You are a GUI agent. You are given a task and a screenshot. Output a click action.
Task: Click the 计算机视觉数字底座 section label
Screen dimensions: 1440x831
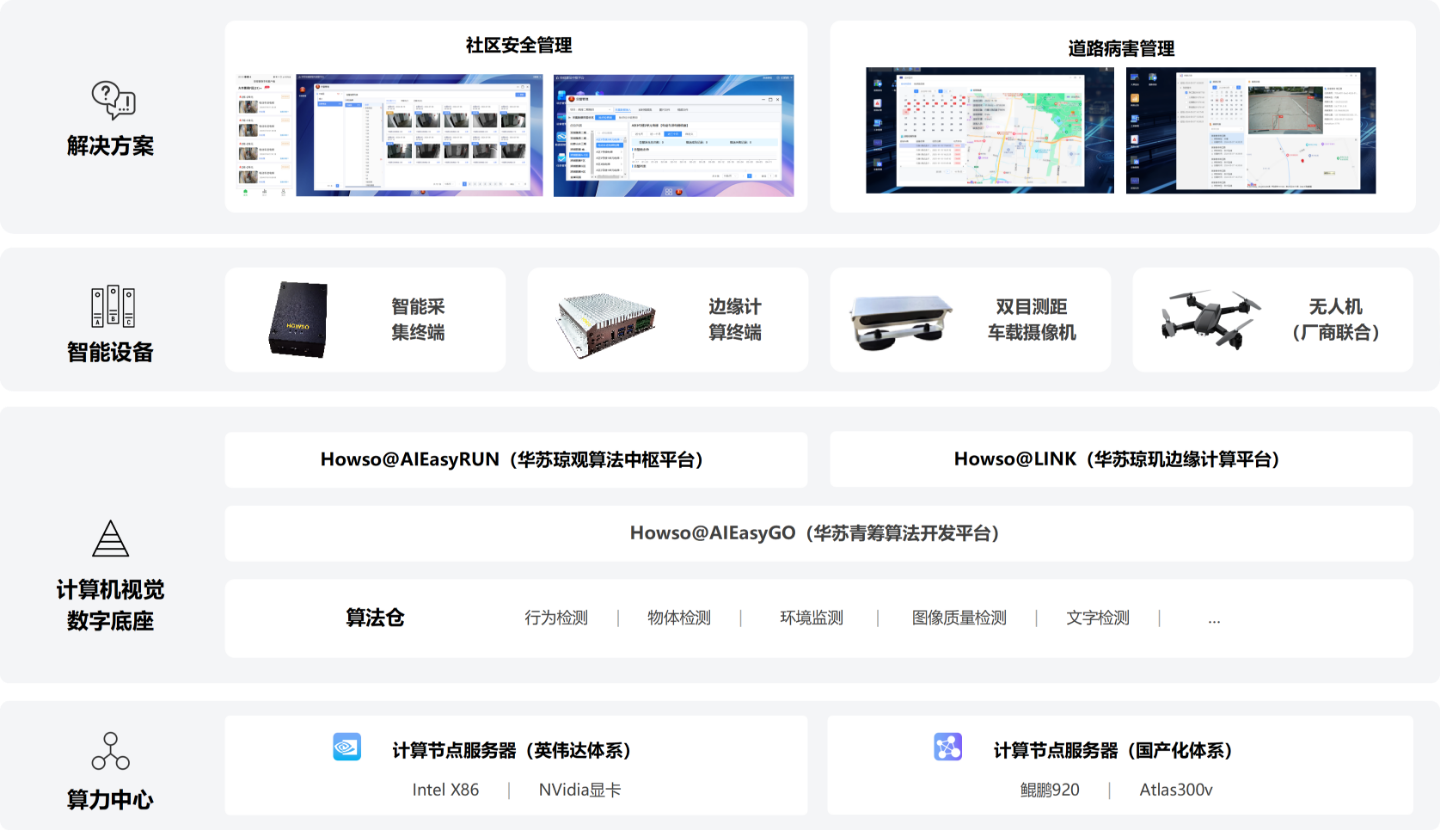coord(110,605)
